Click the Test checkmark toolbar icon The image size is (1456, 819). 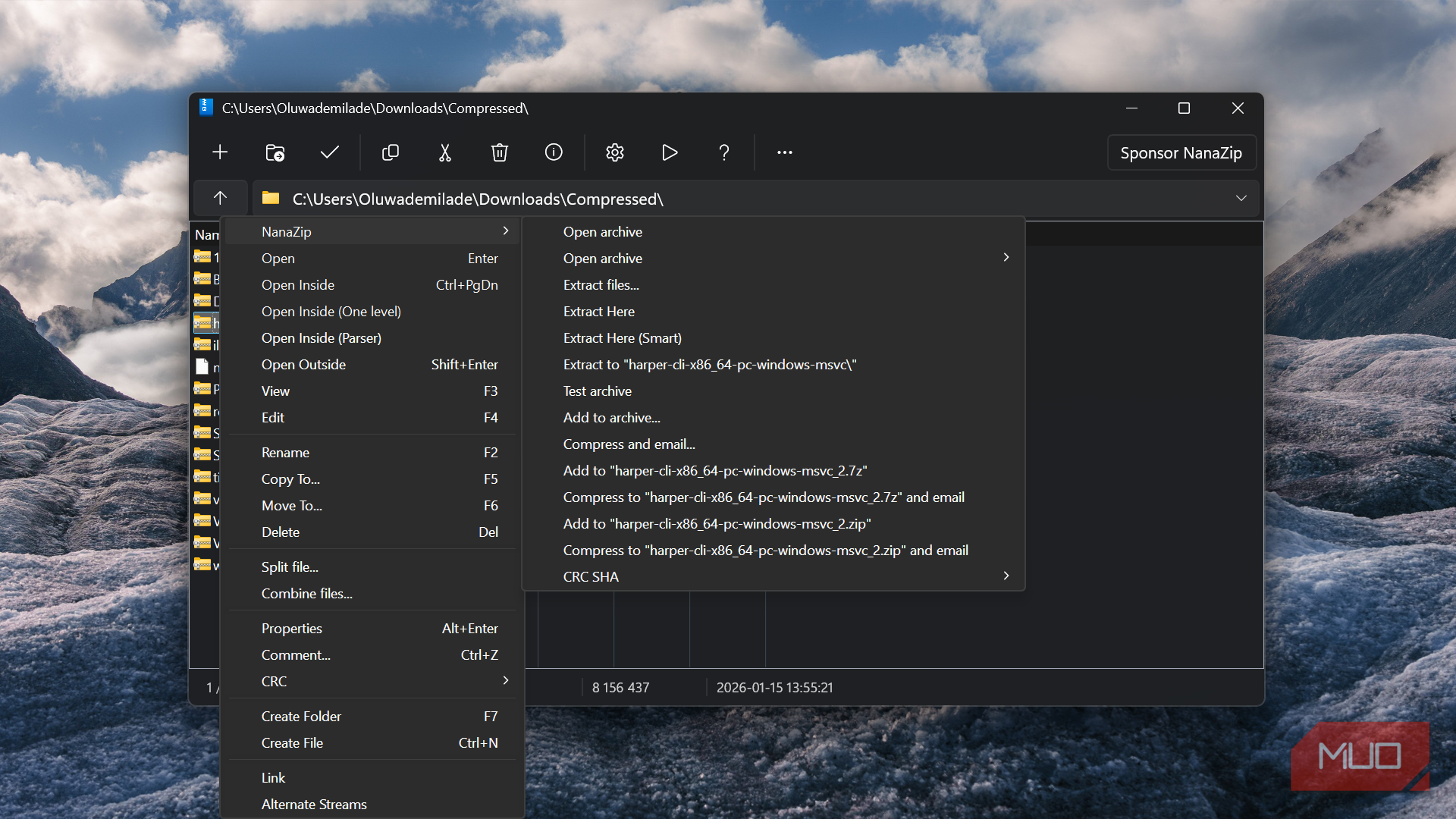(329, 152)
